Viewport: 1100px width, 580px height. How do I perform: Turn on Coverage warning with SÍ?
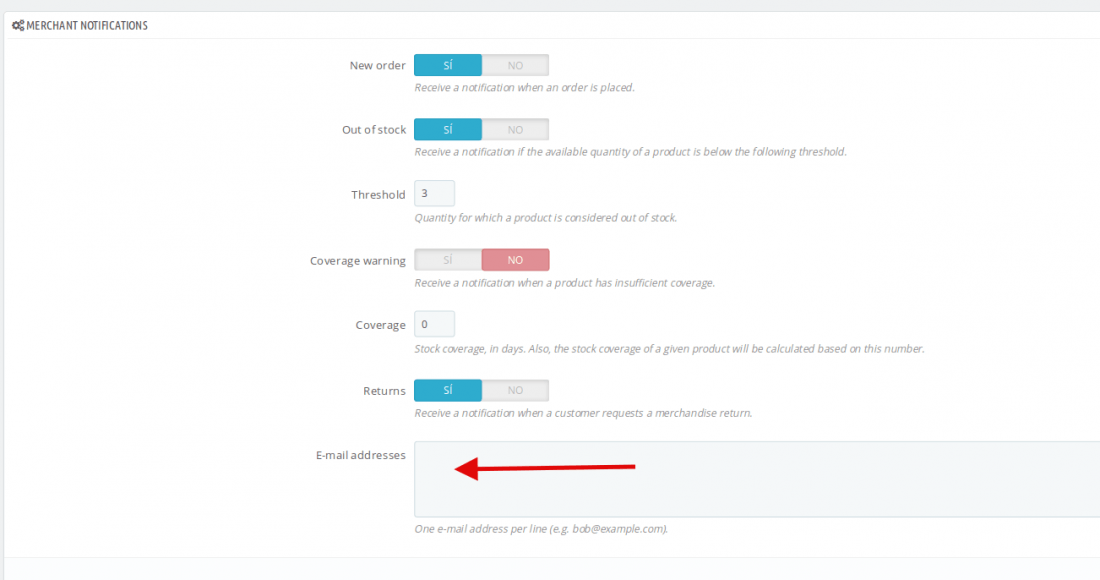(448, 260)
